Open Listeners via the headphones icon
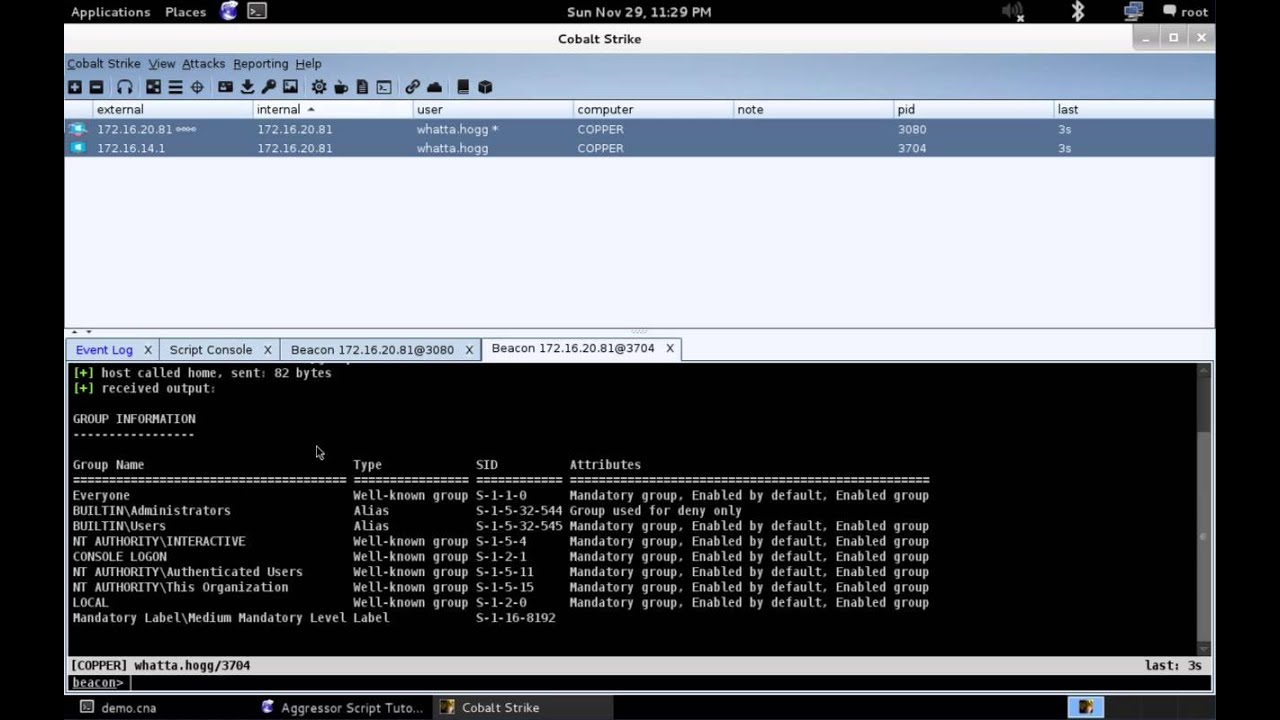1280x720 pixels. pyautogui.click(x=124, y=87)
